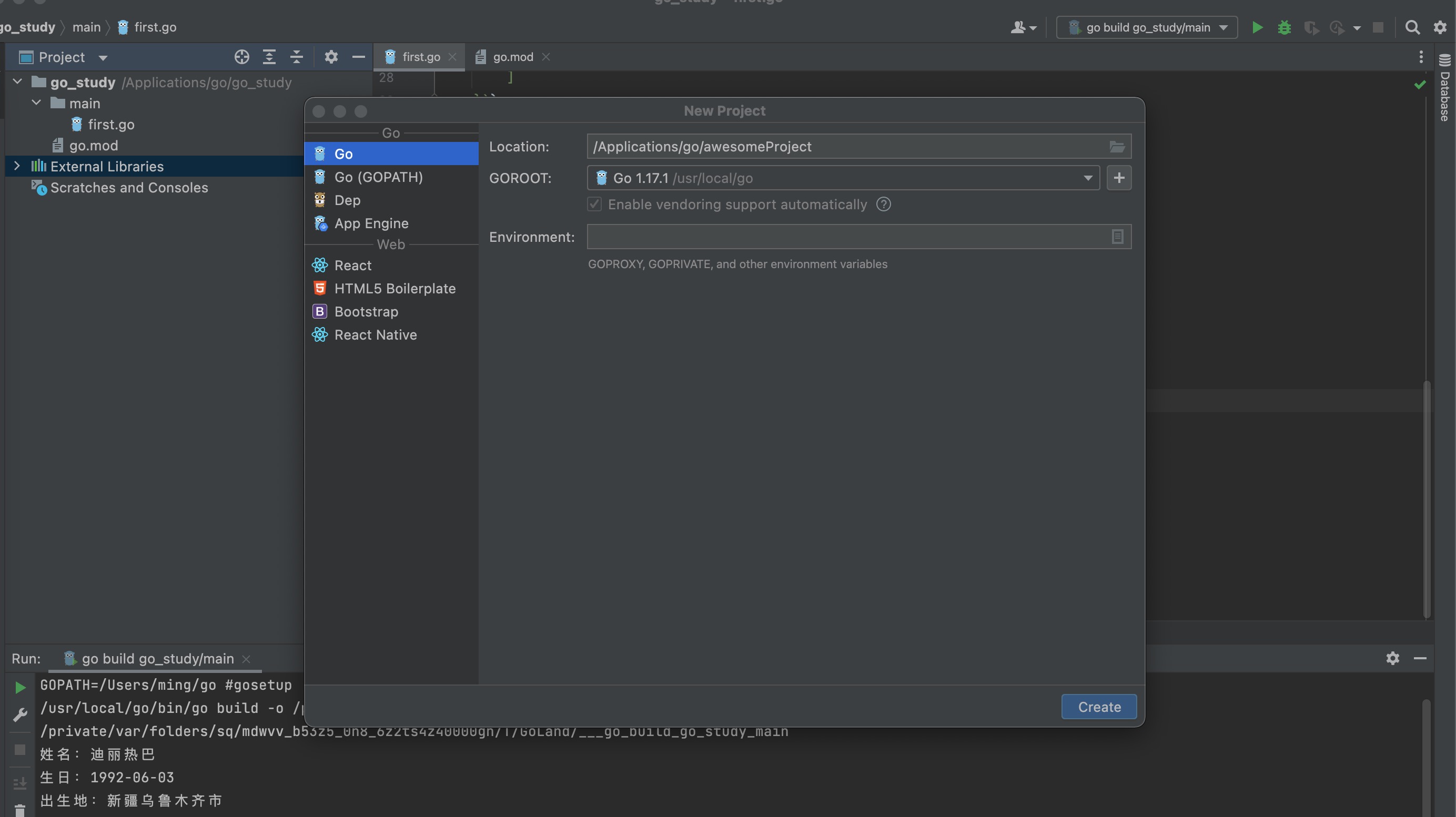Screen dimensions: 1456x817
Task: Collapse the main folder in project tree
Action: click(37, 103)
